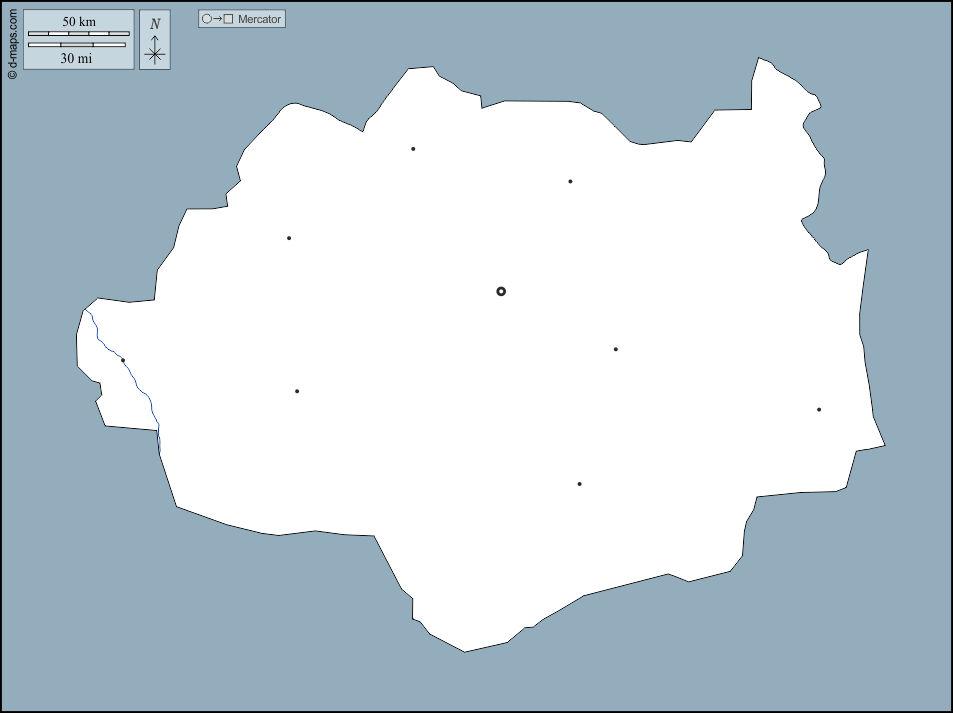This screenshot has width=953, height=713.
Task: Click the southernmost city dot
Action: coord(579,483)
